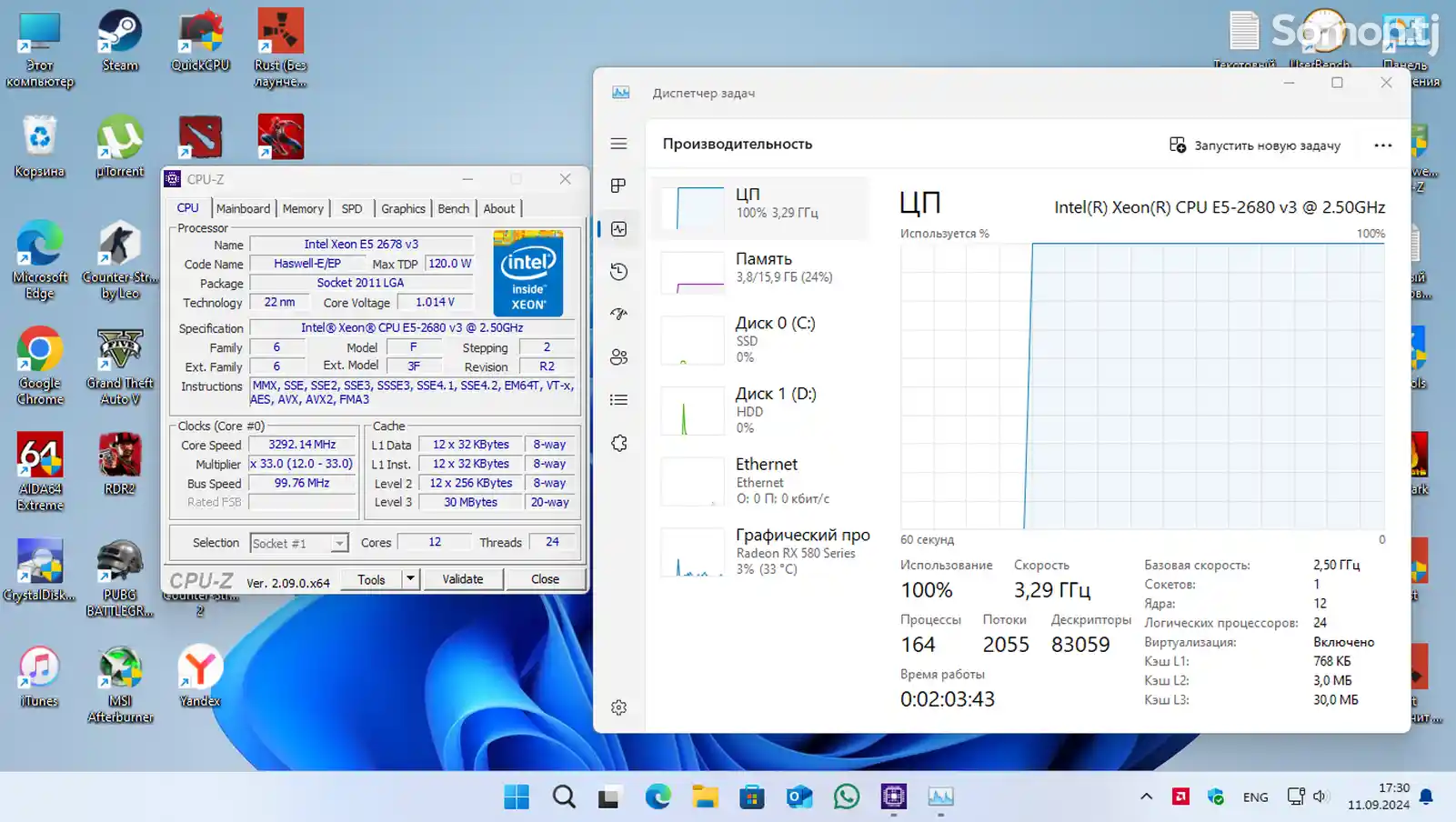Switch to Mainboard tab in CPU-Z
1456x822 pixels.
[243, 208]
